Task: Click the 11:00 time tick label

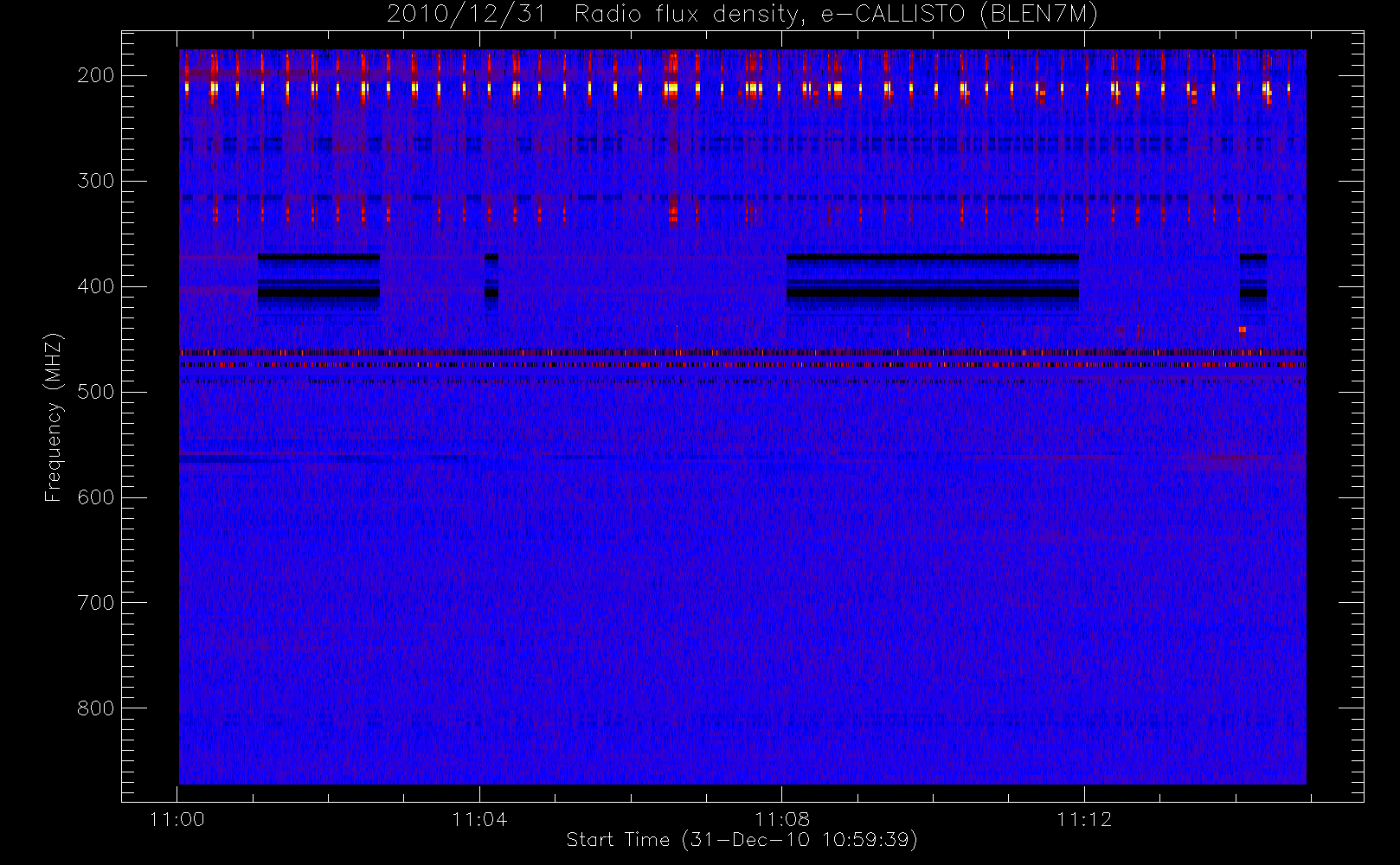Action: [x=177, y=819]
